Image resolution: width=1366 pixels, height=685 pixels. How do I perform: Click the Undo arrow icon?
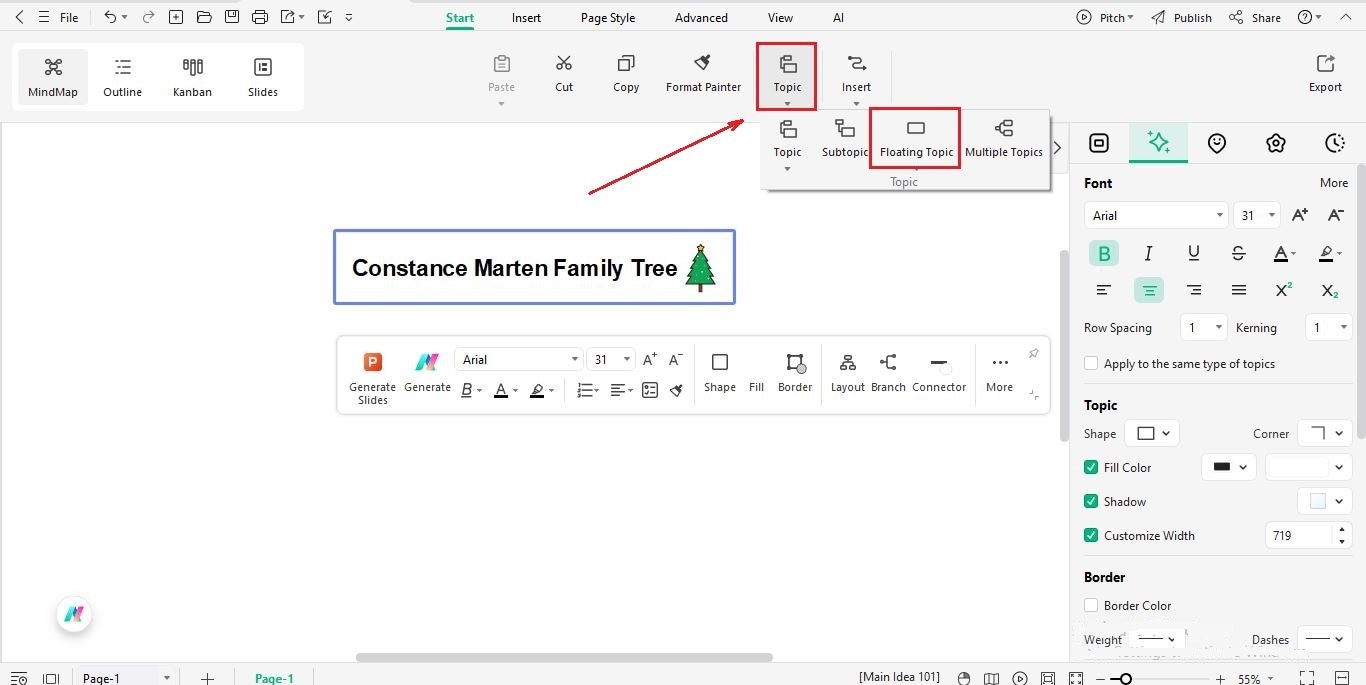110,17
